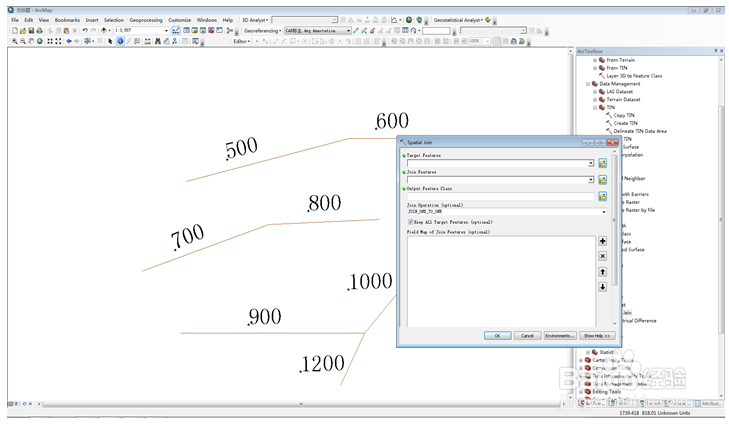
Task: Open the Join Operation dropdown
Action: pos(604,212)
